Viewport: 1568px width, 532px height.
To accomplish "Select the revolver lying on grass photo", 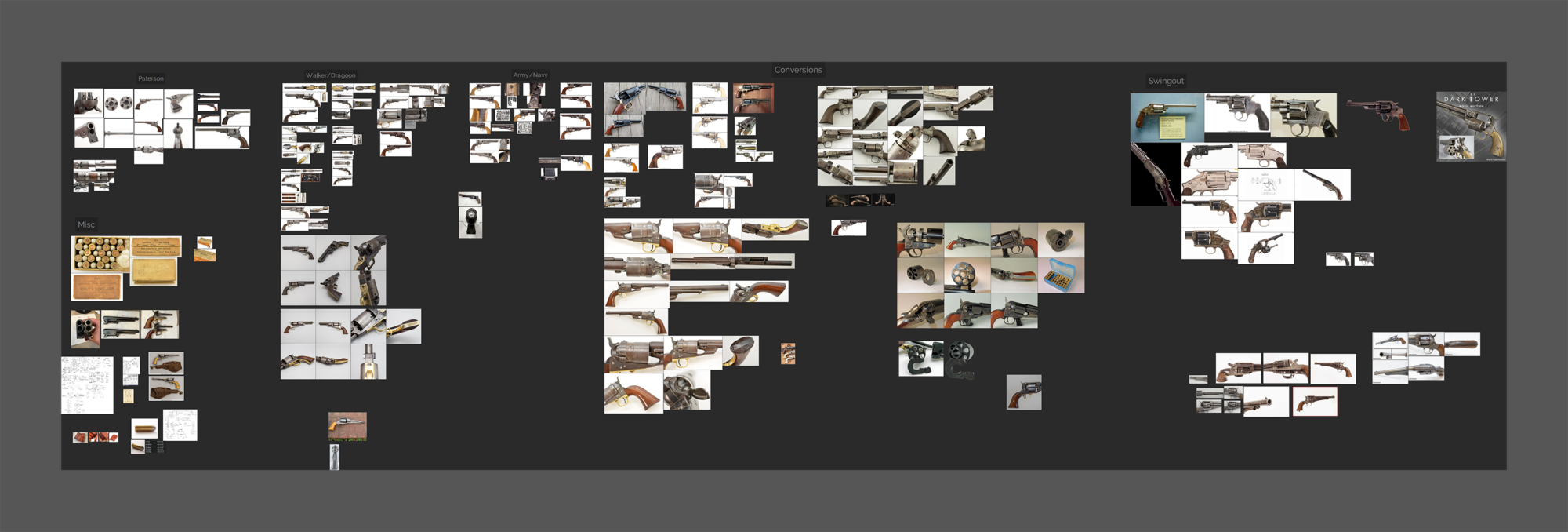I will (347, 426).
